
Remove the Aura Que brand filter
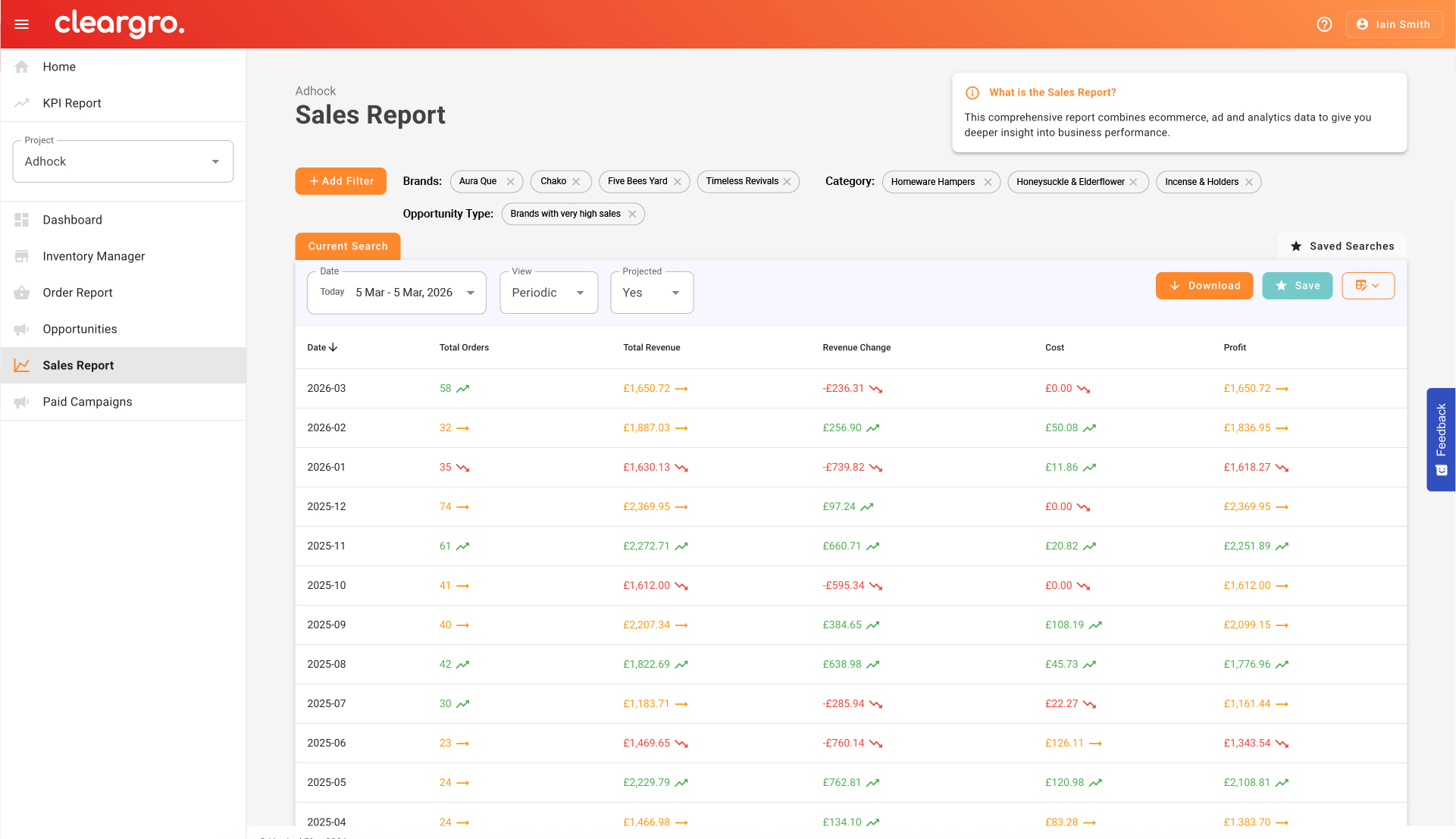click(x=510, y=182)
